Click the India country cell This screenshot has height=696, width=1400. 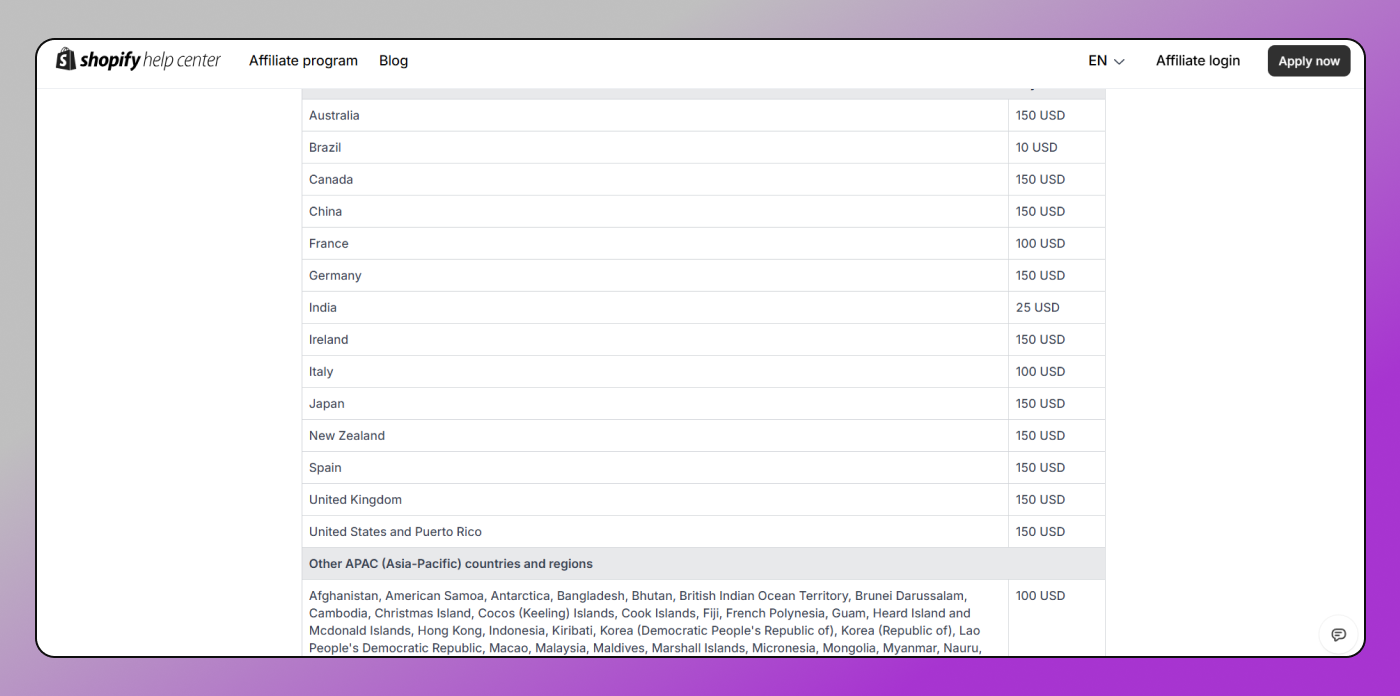(x=323, y=307)
